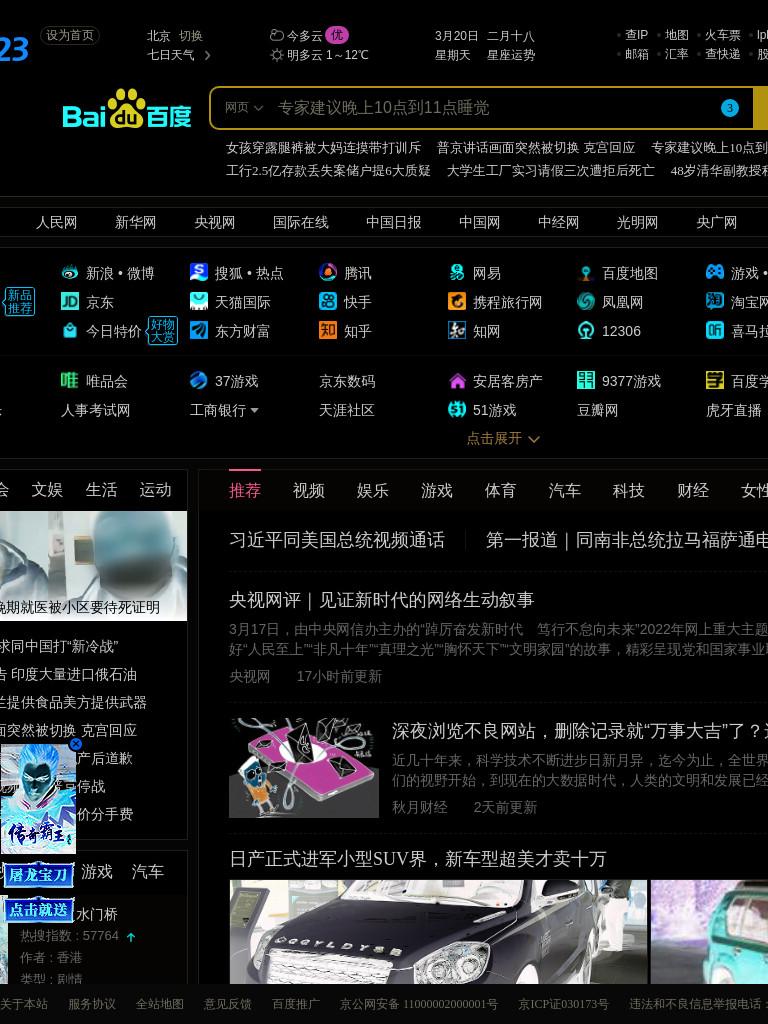Open 查快递 tool link
The width and height of the screenshot is (768, 1024).
pyautogui.click(x=722, y=54)
